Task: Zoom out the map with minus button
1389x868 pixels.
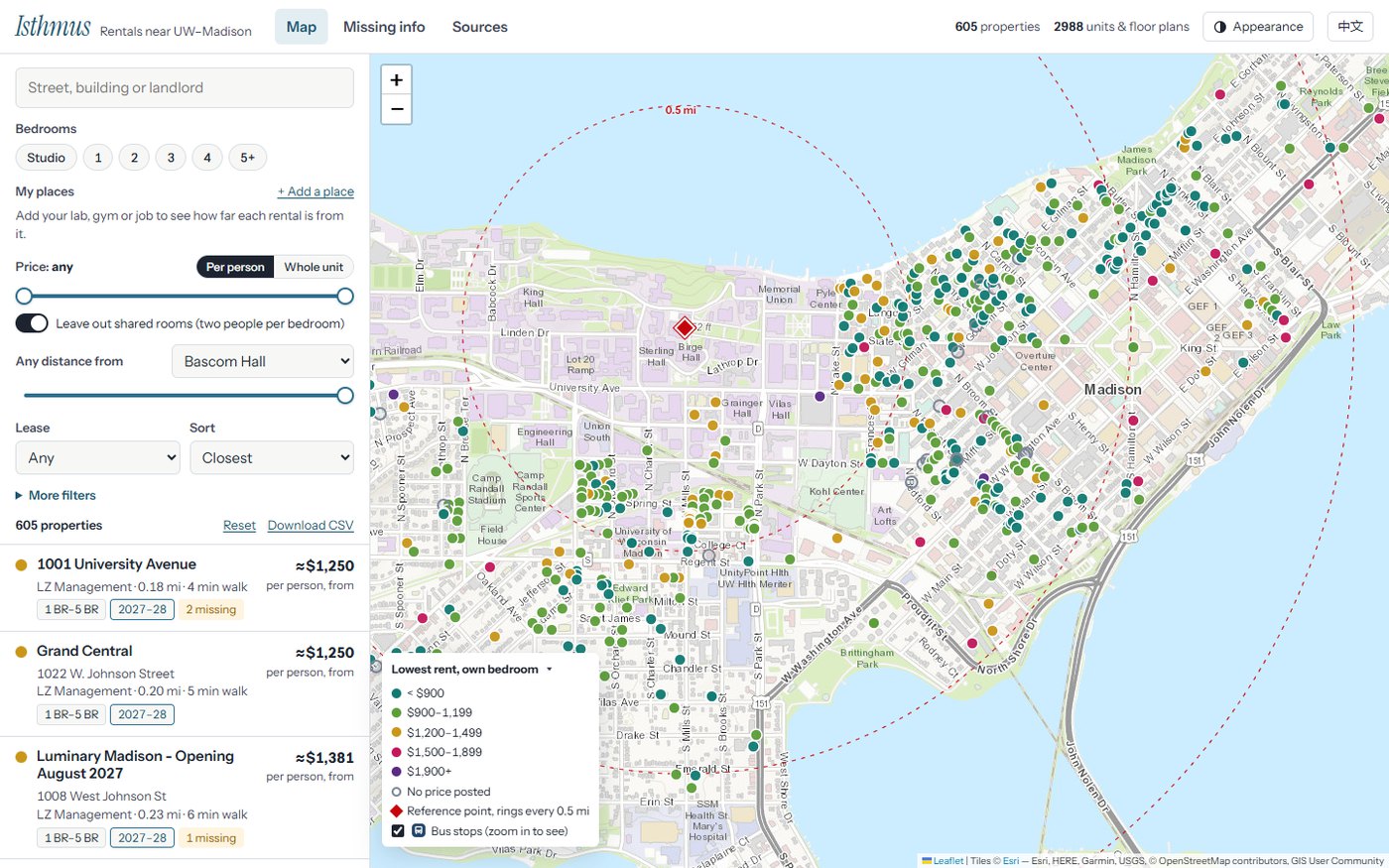Action: pos(396,109)
